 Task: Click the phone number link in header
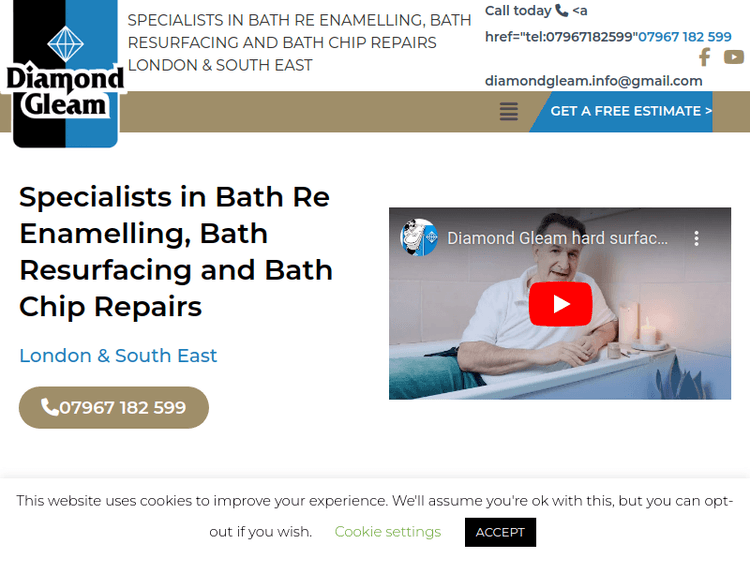click(684, 36)
